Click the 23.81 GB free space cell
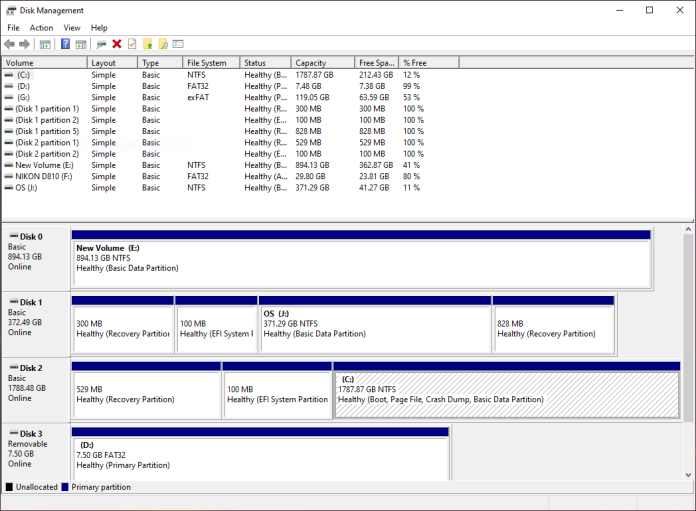The image size is (696, 511). tap(374, 176)
